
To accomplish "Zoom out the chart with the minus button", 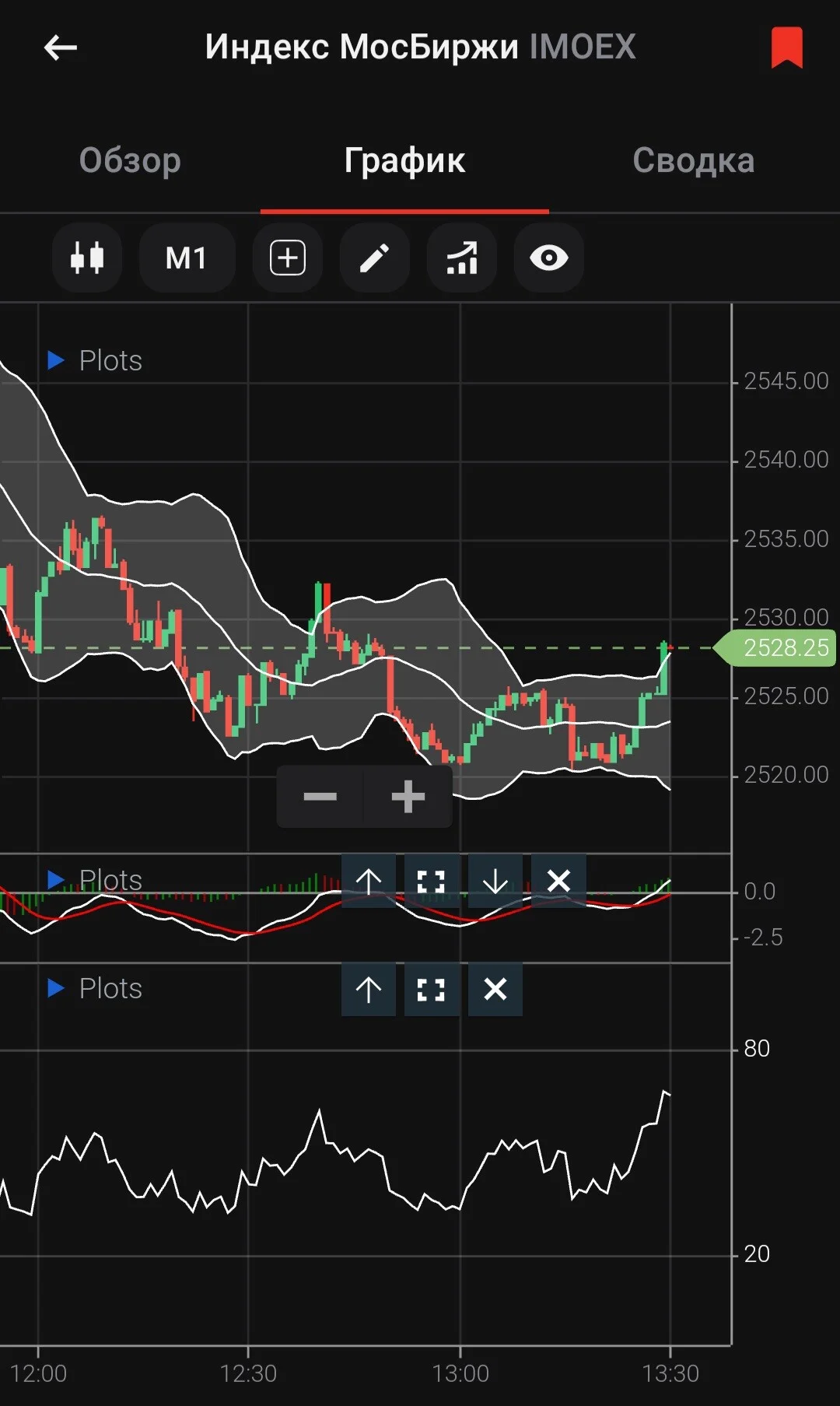I will [x=320, y=796].
